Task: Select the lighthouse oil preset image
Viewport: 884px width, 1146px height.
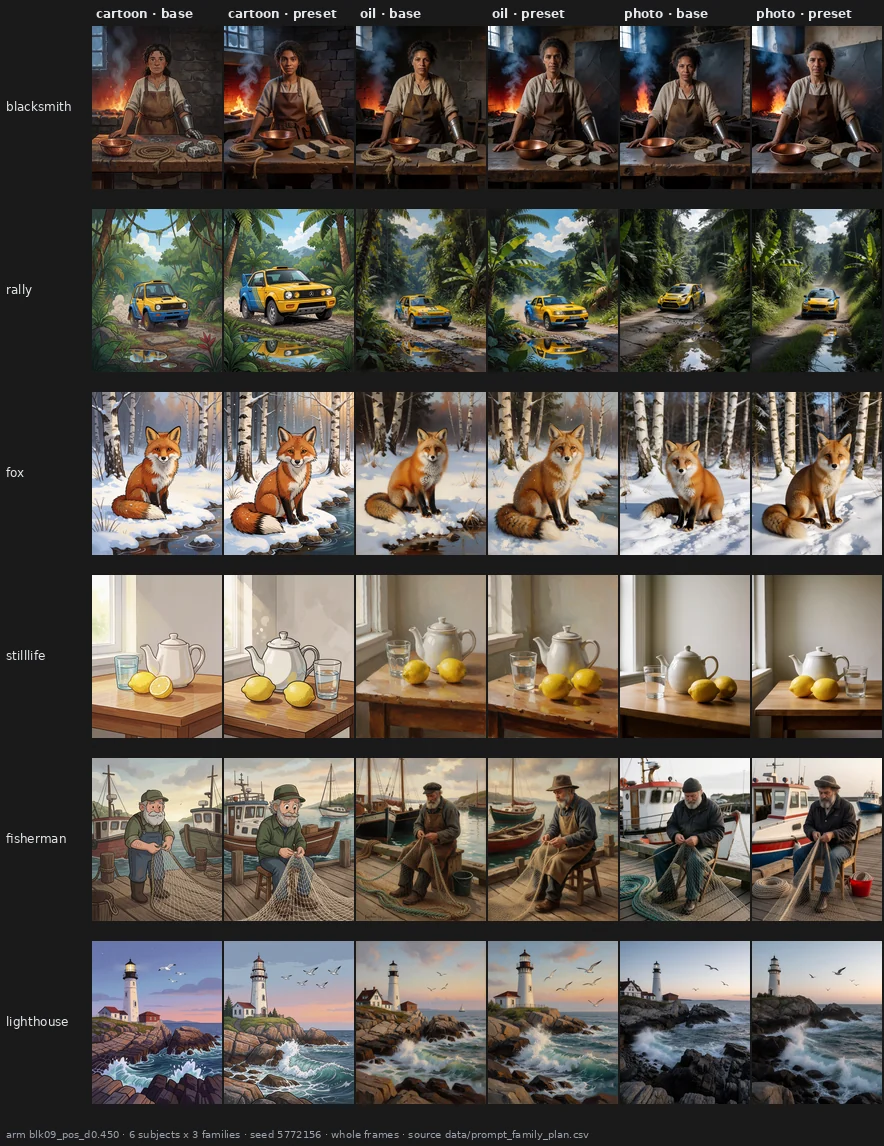Action: (553, 1022)
